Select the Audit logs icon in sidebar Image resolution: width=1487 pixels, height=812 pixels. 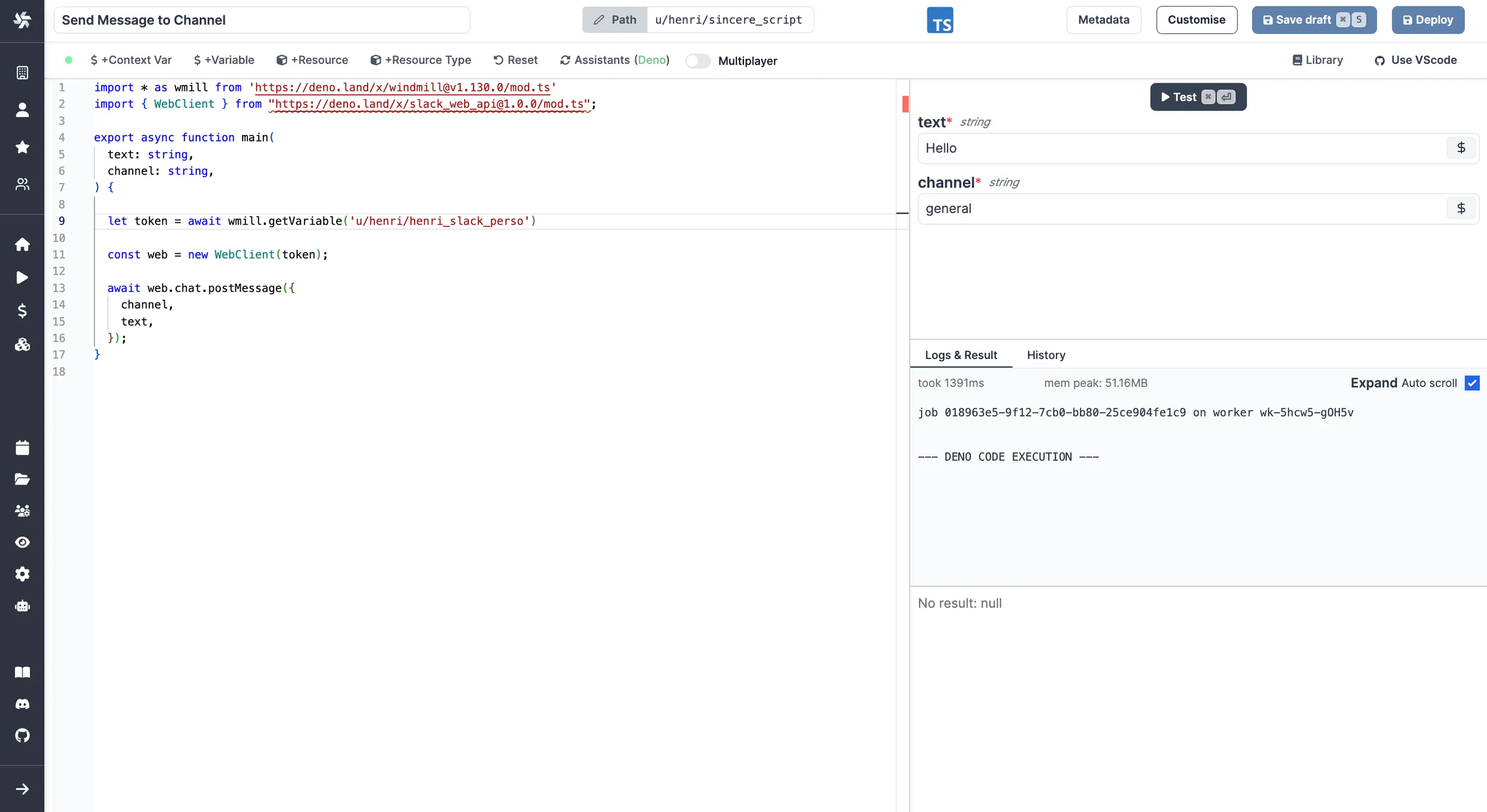click(x=22, y=542)
